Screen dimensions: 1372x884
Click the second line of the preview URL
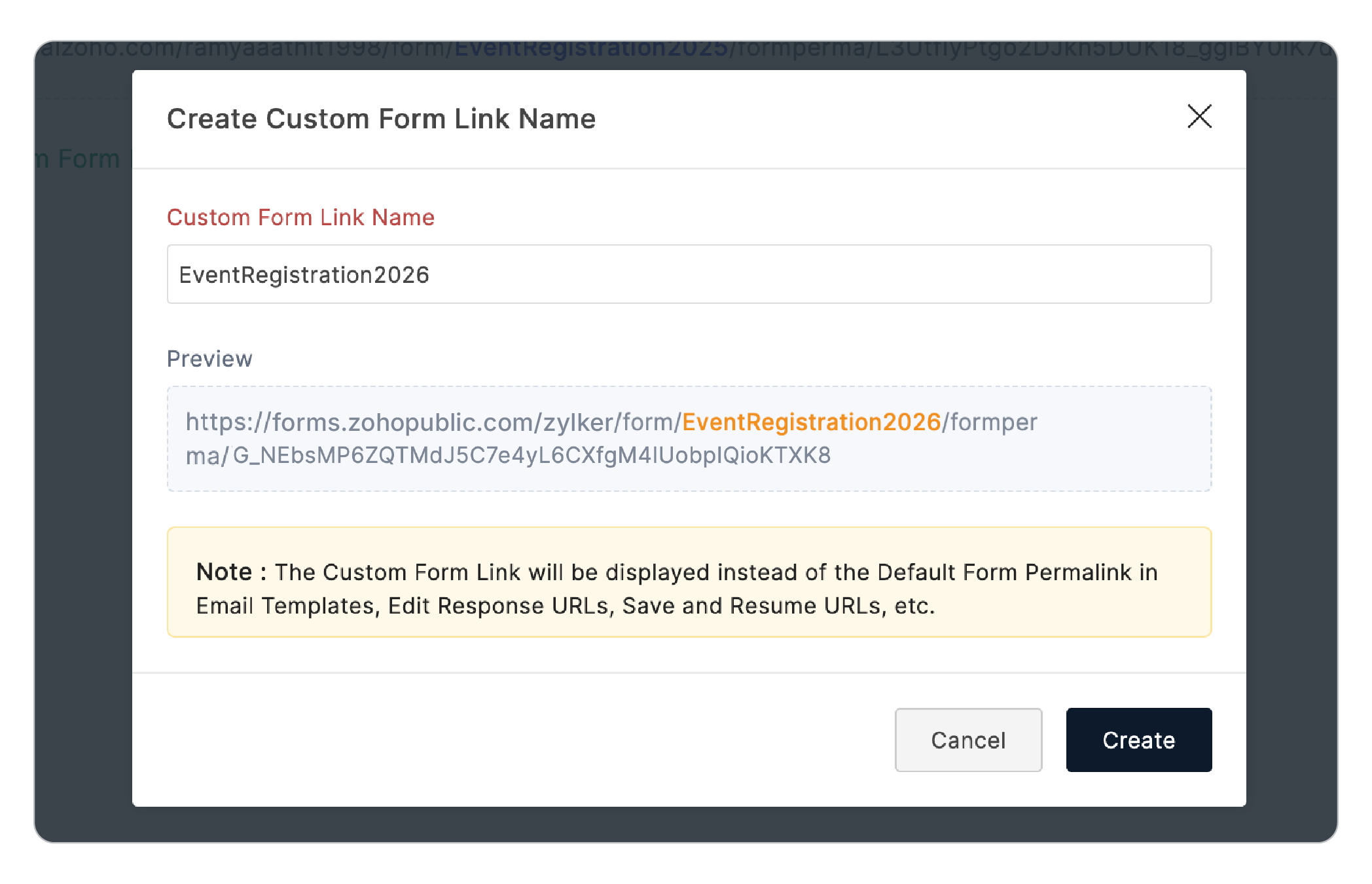click(x=508, y=455)
